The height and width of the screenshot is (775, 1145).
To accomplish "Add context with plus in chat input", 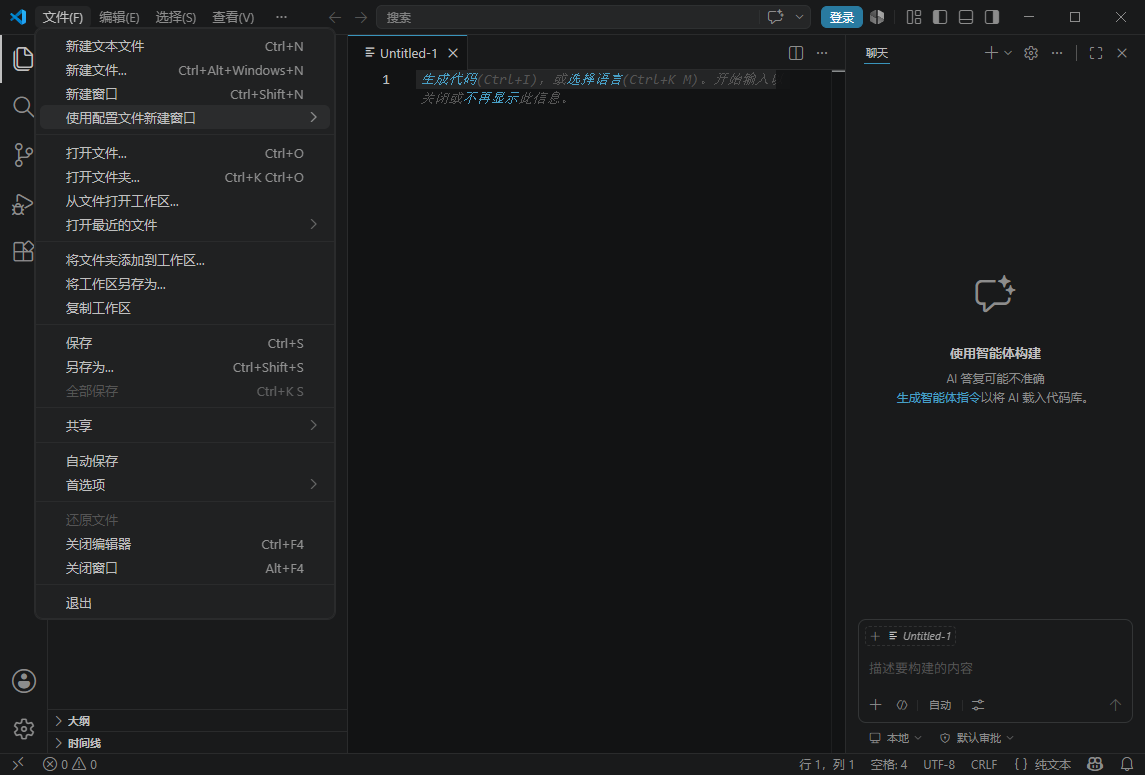I will tap(876, 705).
